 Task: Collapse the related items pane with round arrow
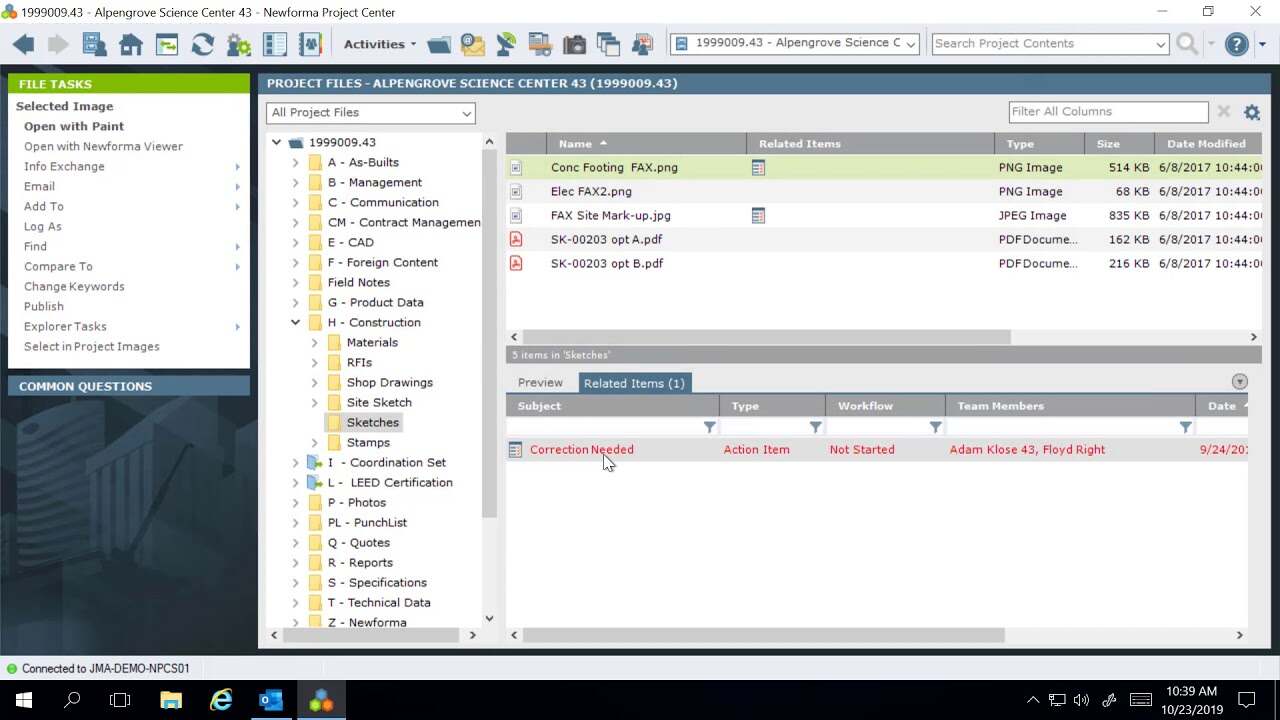click(x=1239, y=382)
